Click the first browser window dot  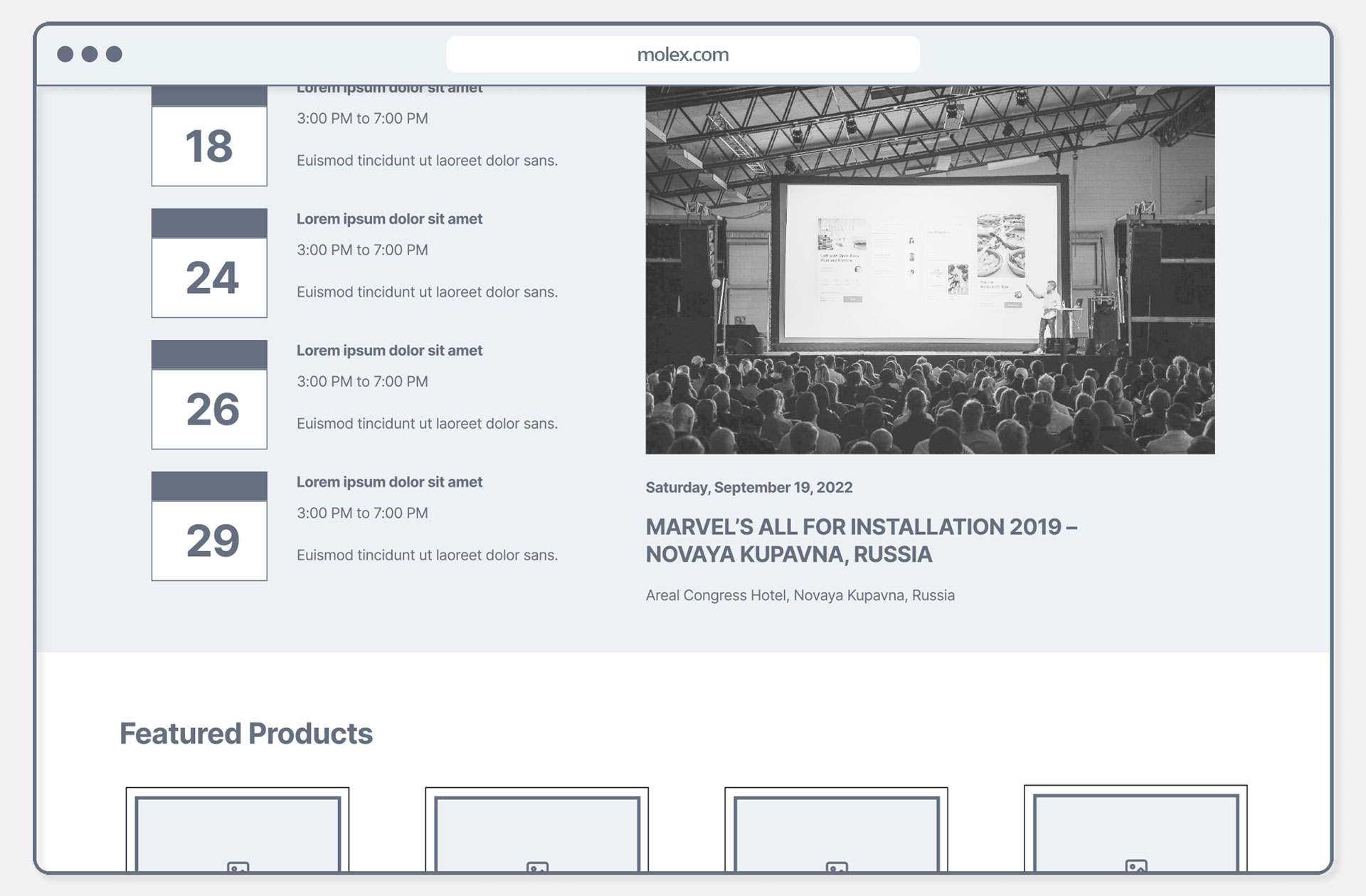coord(65,54)
